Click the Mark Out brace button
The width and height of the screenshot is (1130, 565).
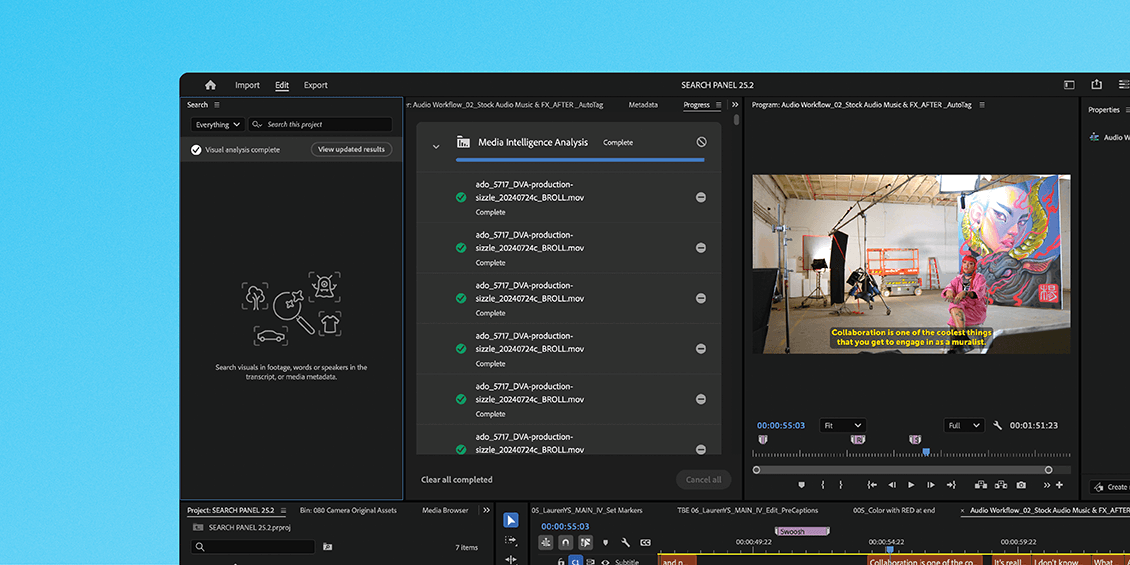840,485
